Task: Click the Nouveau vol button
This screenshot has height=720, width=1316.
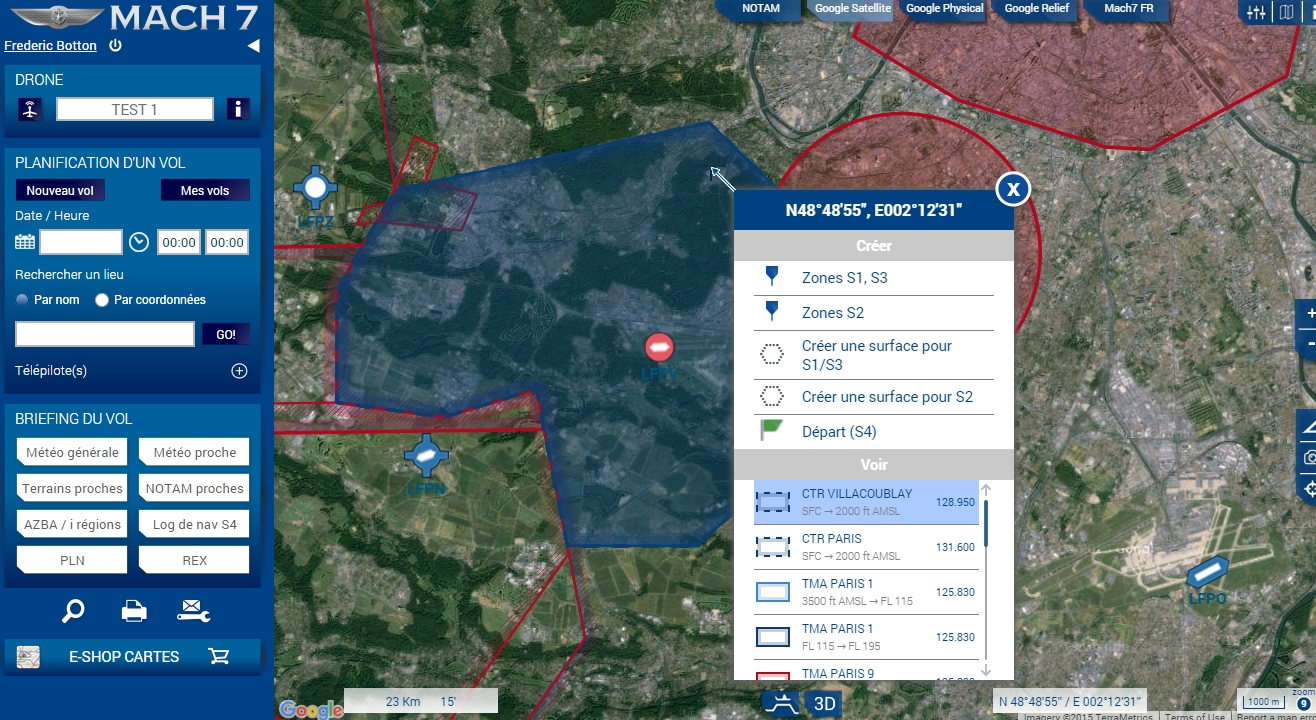Action: (x=60, y=190)
